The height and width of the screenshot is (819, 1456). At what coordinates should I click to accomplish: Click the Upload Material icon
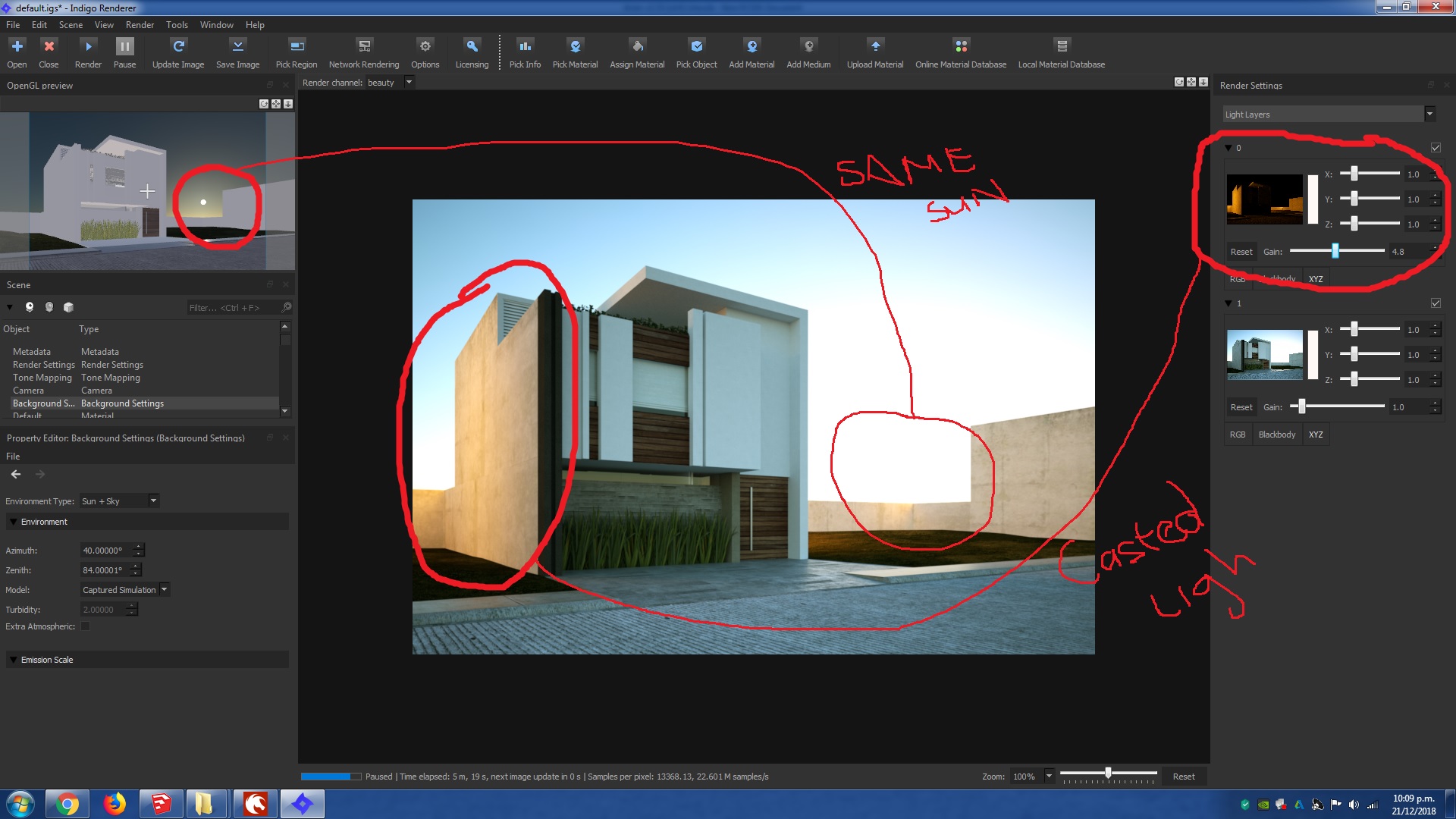click(875, 47)
